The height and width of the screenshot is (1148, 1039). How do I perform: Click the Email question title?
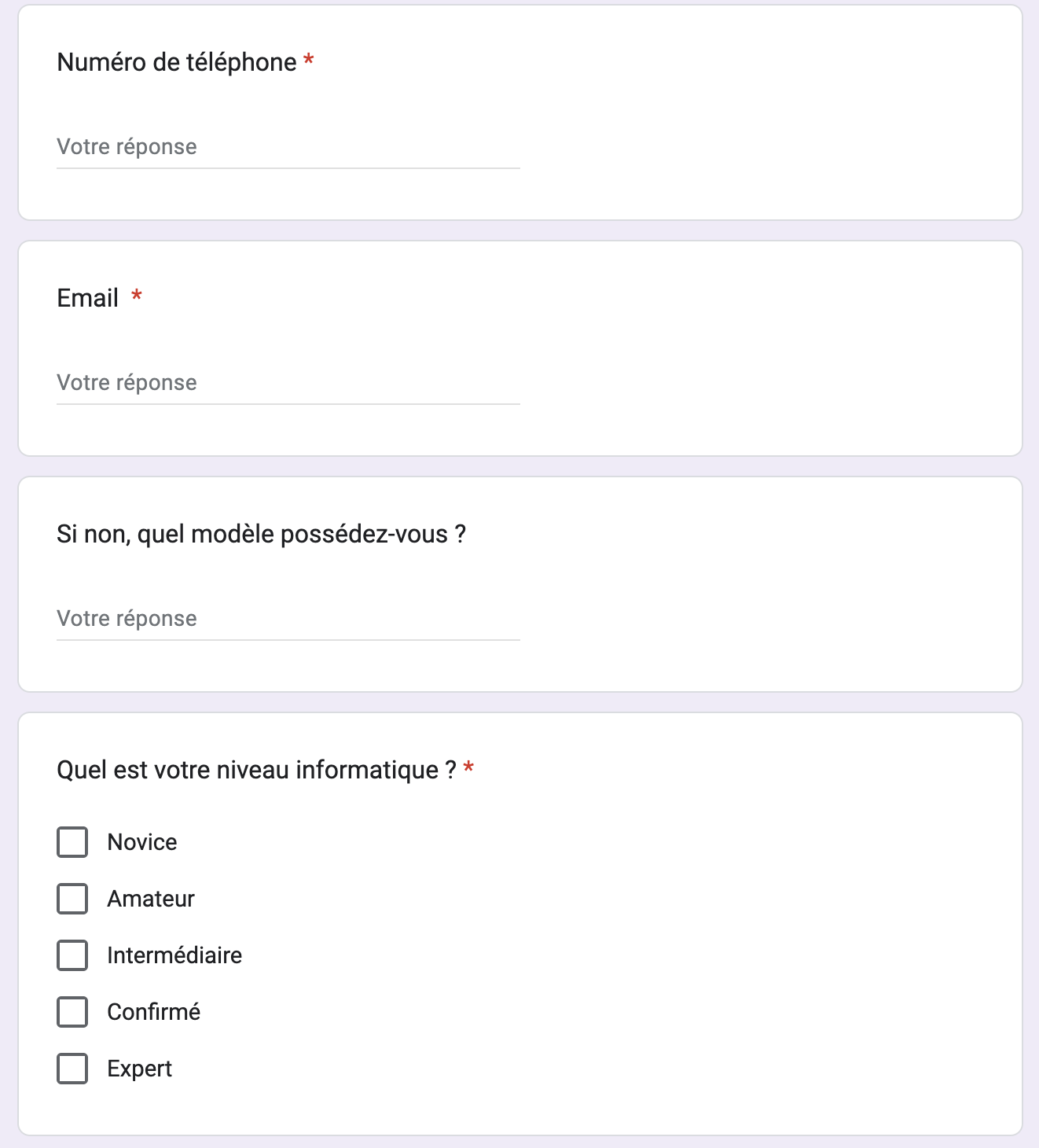(88, 298)
